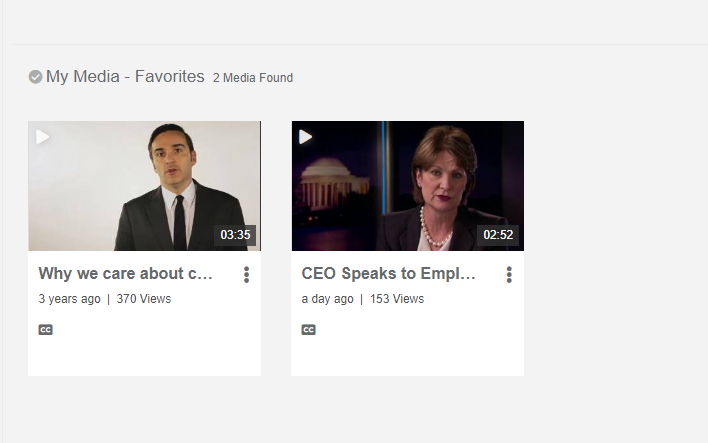
Task: Click the "3 years ago" date text
Action: [69, 299]
